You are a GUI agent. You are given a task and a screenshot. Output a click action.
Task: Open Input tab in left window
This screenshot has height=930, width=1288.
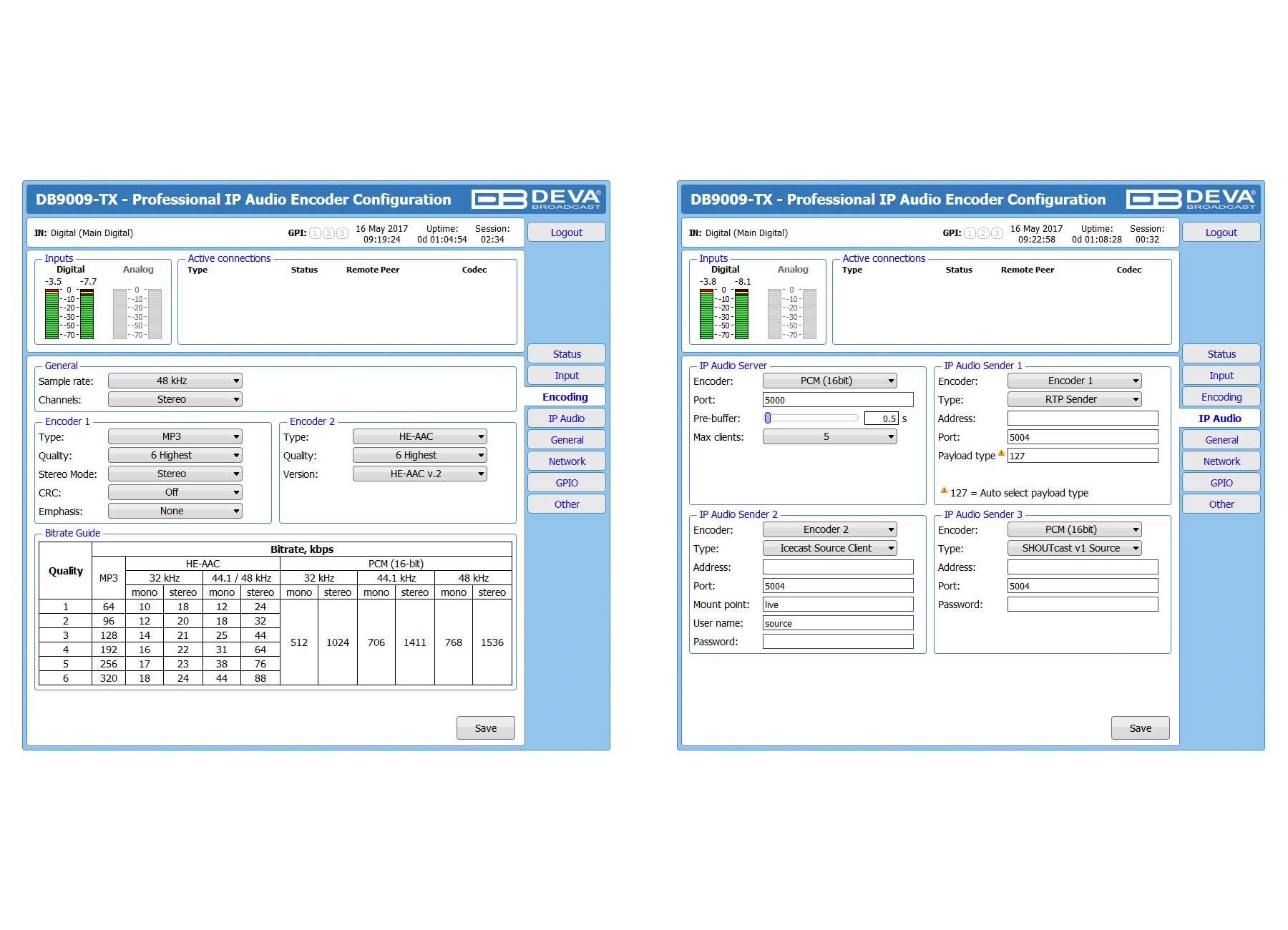pyautogui.click(x=567, y=376)
